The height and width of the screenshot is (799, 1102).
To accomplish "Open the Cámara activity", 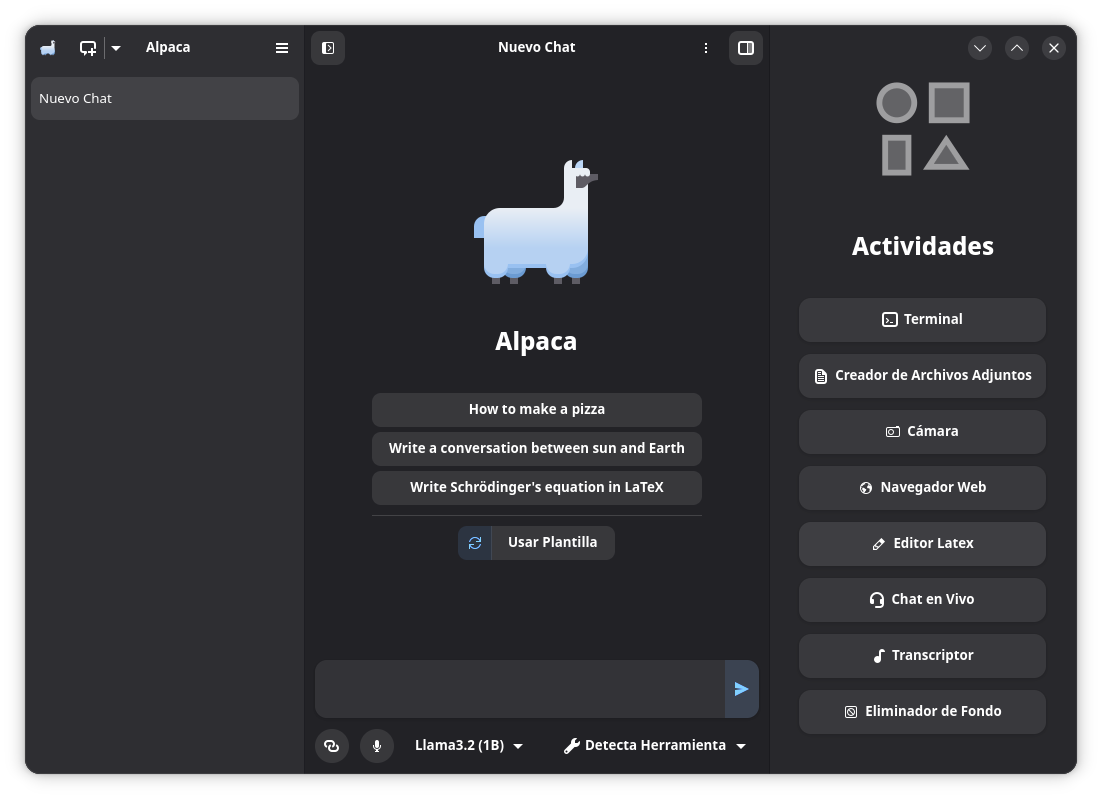I will [922, 431].
